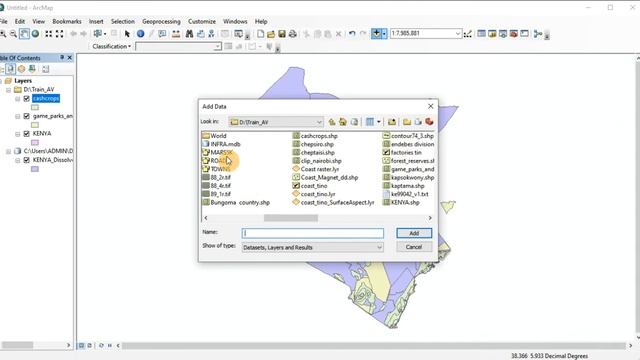640x360 pixels.
Task: Open the map scale dropdown
Action: (458, 33)
